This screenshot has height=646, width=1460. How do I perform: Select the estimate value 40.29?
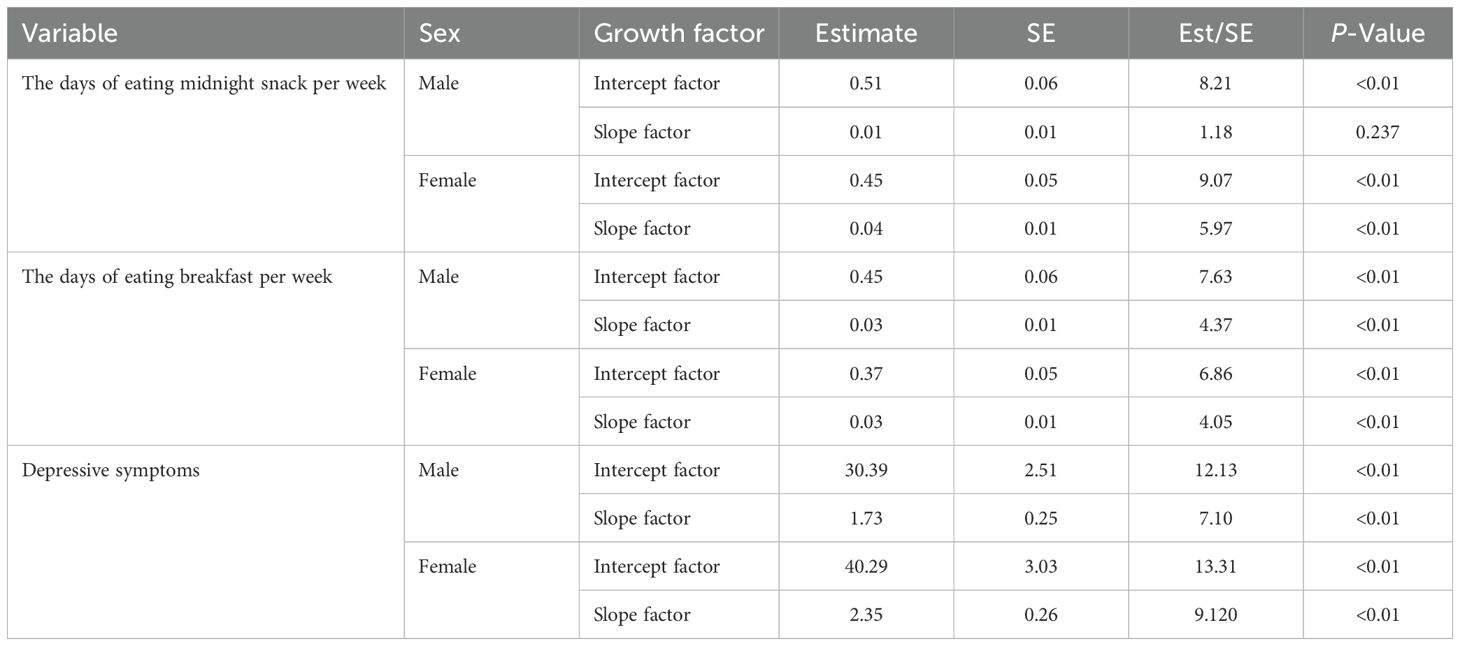point(866,566)
